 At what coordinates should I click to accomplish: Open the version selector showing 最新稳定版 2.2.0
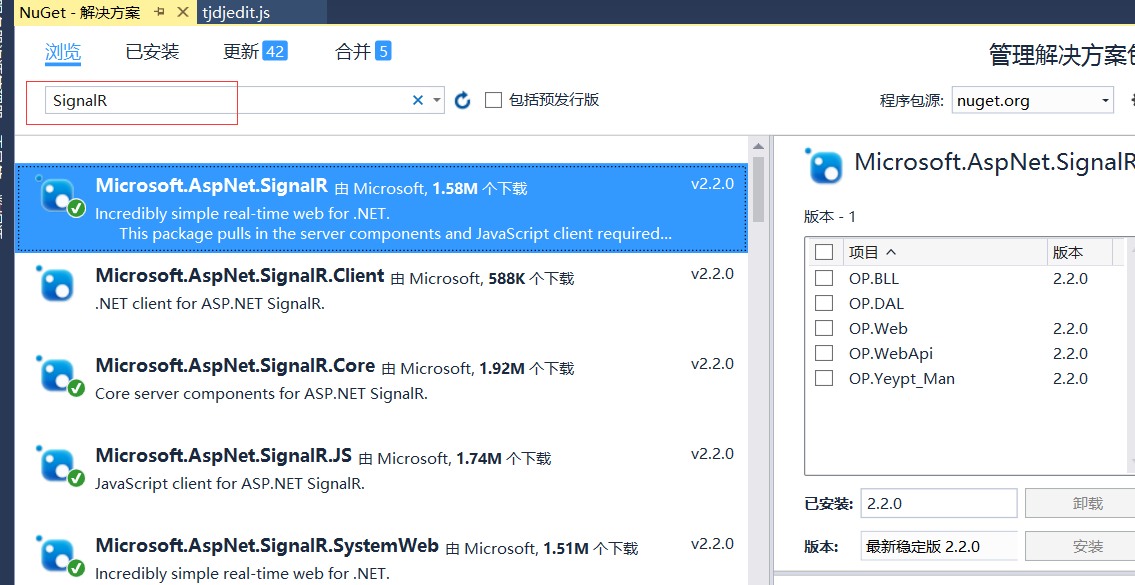(x=939, y=546)
